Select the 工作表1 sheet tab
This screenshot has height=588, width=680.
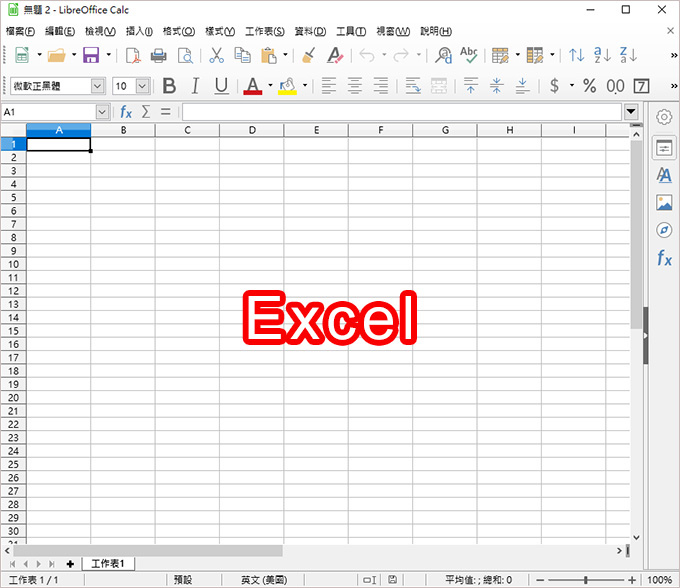(108, 564)
